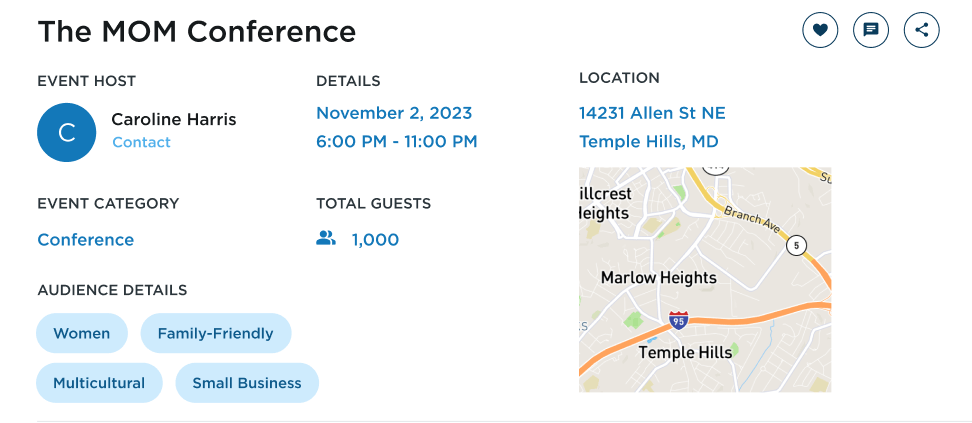This screenshot has width=972, height=423.
Task: Open the Contact link under Caroline Harris
Action: pyautogui.click(x=141, y=142)
